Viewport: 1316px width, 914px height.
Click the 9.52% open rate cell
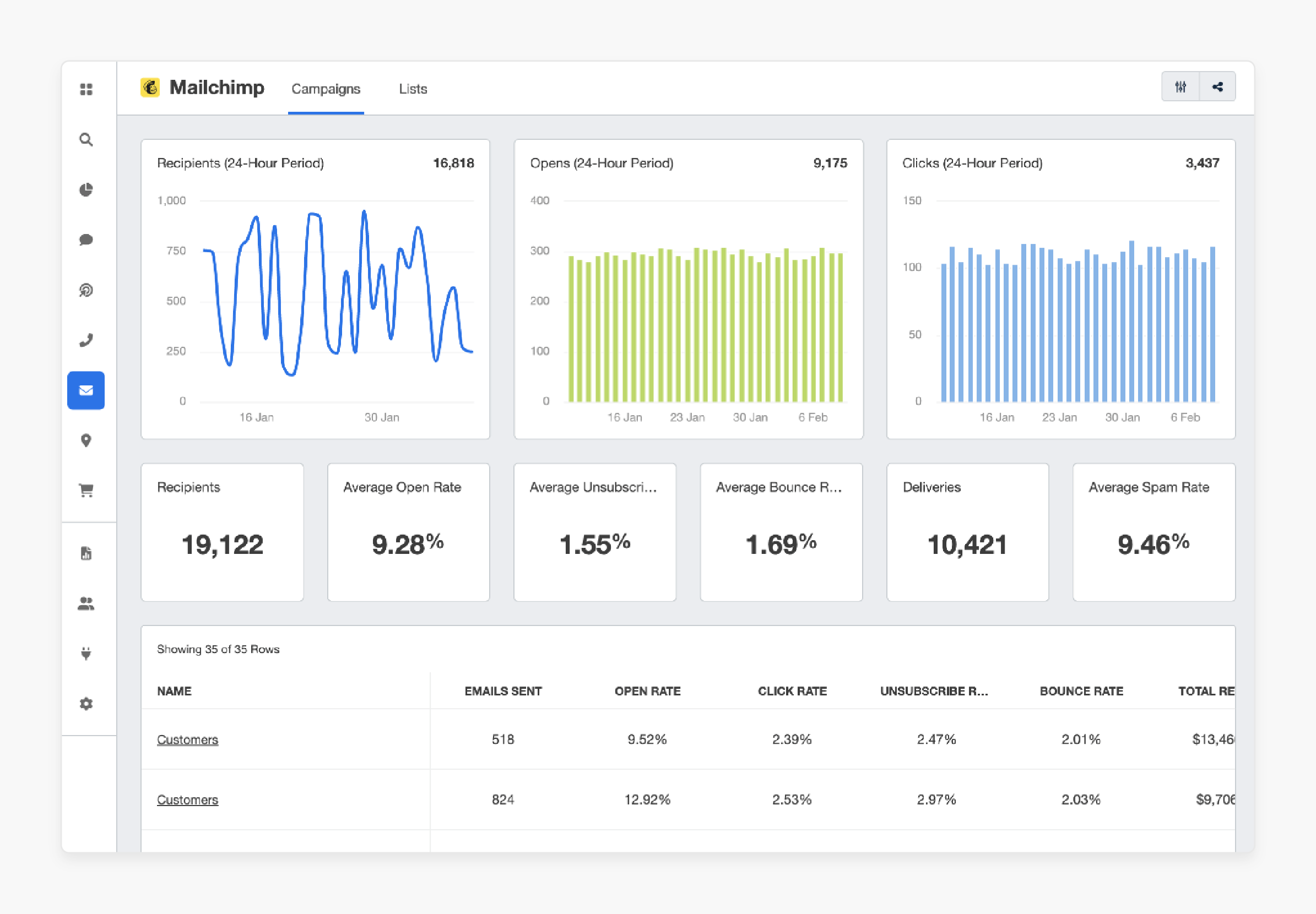647,739
